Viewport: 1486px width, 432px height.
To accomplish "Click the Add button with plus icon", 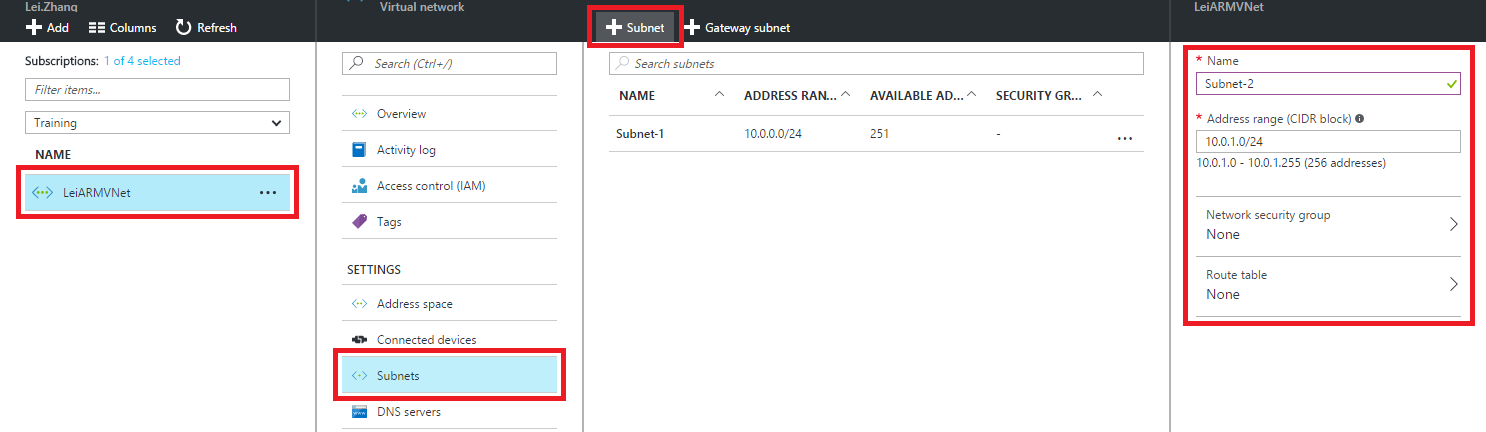I will [x=47, y=28].
